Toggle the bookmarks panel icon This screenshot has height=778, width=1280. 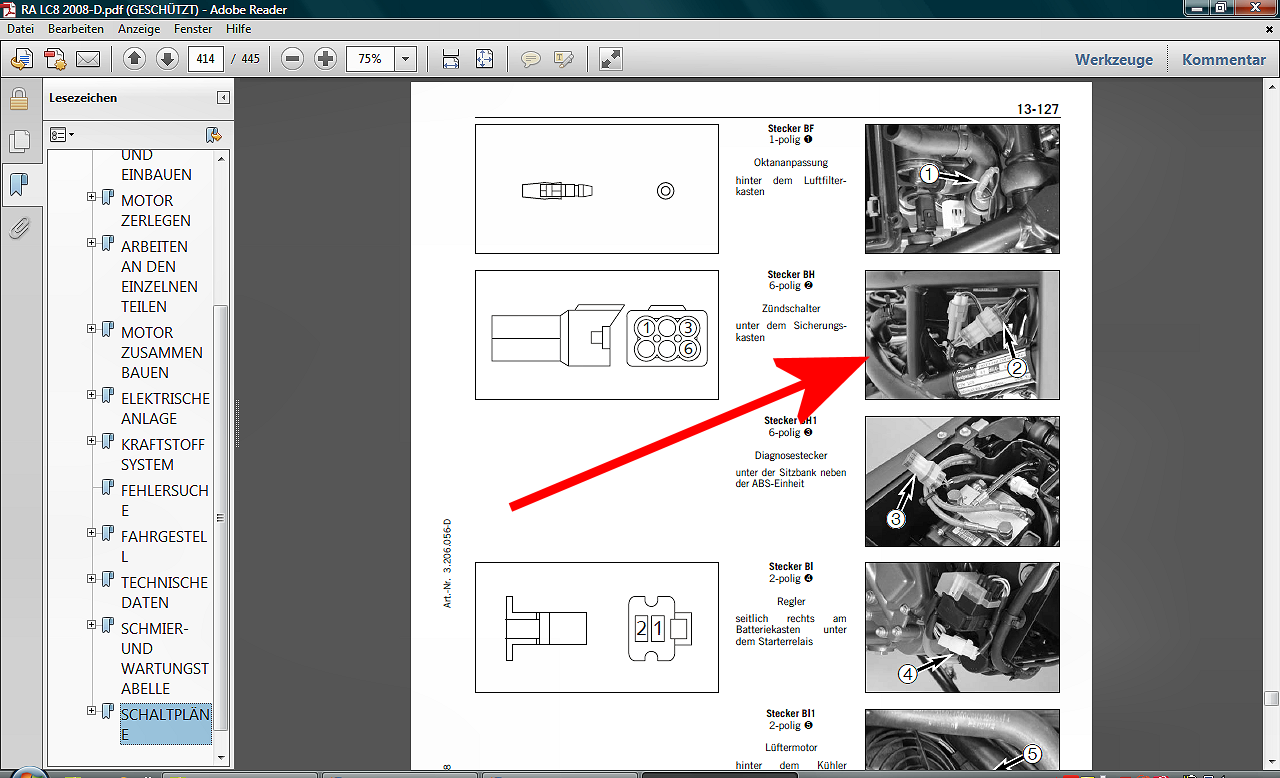click(18, 185)
